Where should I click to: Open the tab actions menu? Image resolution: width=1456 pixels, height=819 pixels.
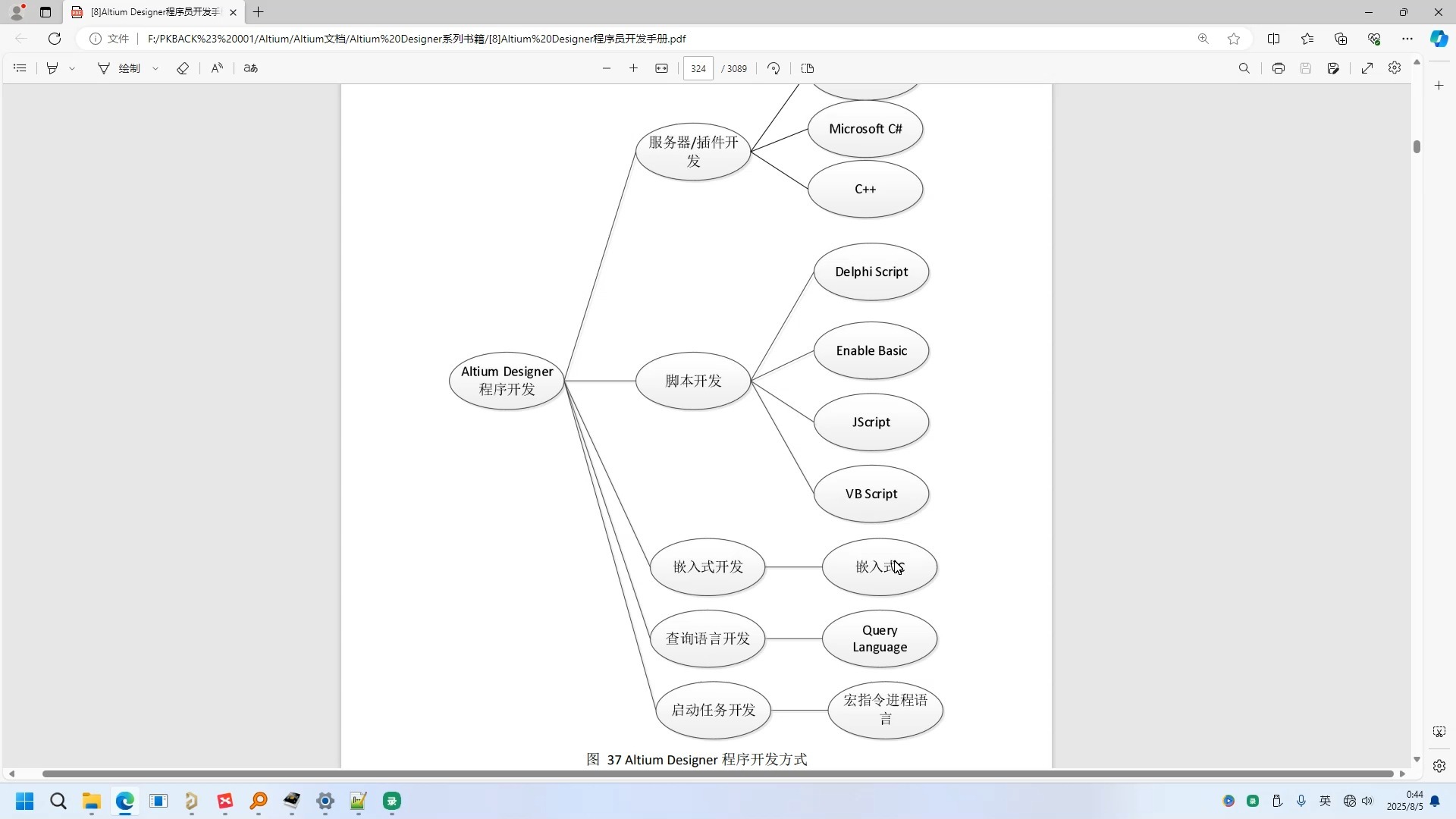45,12
